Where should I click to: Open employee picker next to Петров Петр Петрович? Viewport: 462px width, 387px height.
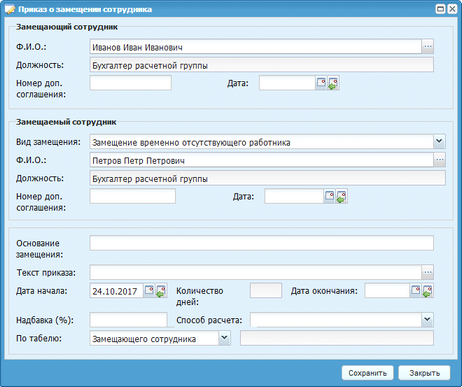440,160
